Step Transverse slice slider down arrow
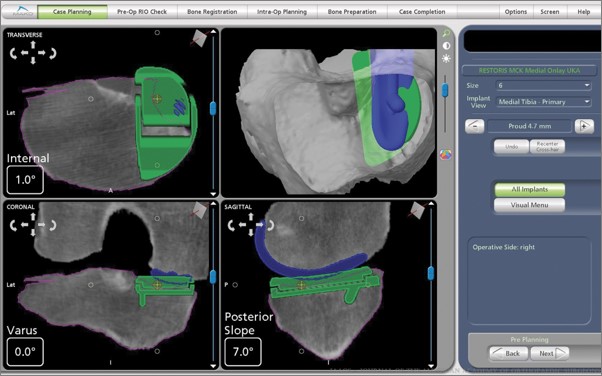Image resolution: width=602 pixels, height=376 pixels. point(213,194)
